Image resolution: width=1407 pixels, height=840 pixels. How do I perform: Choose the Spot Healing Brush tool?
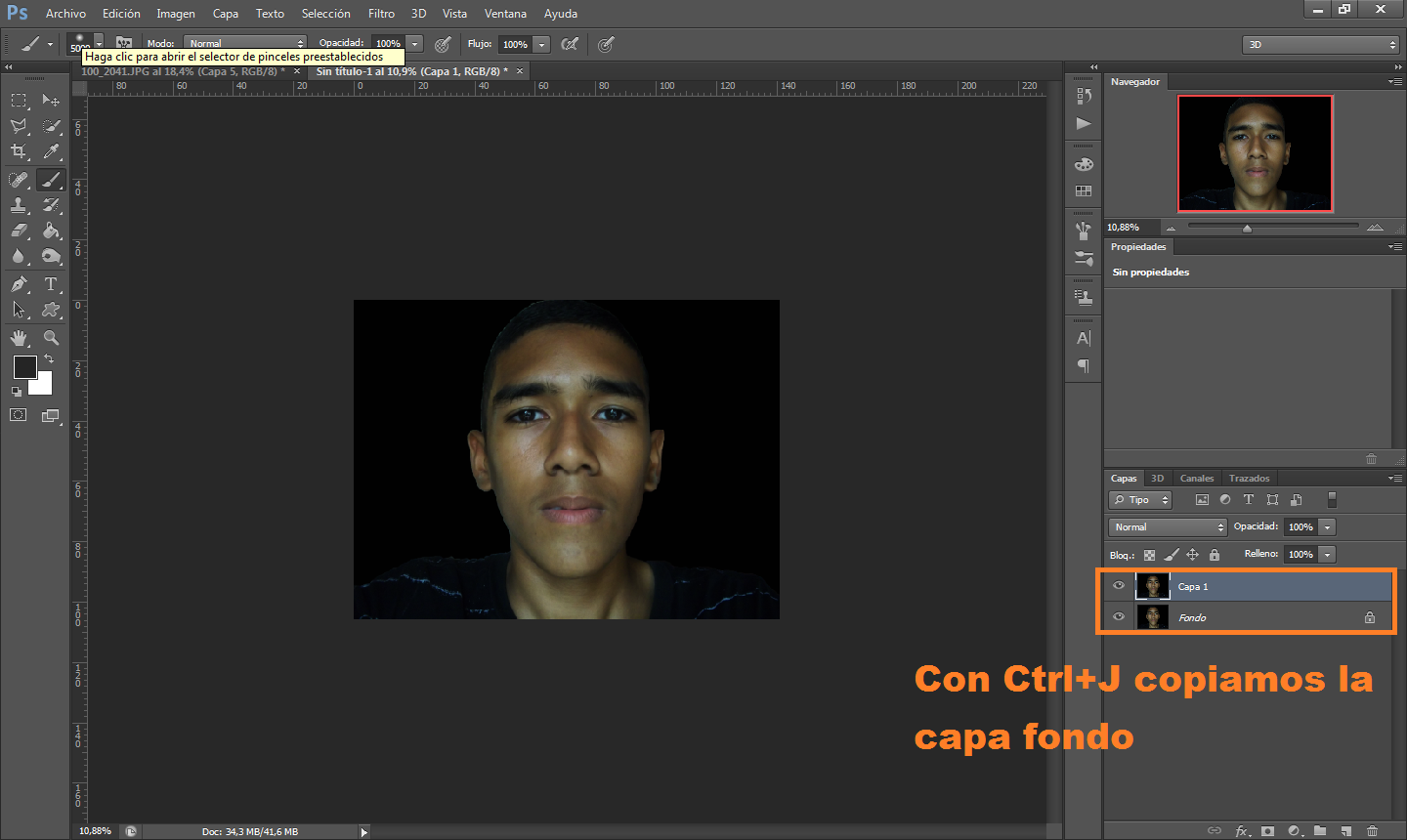(x=19, y=180)
